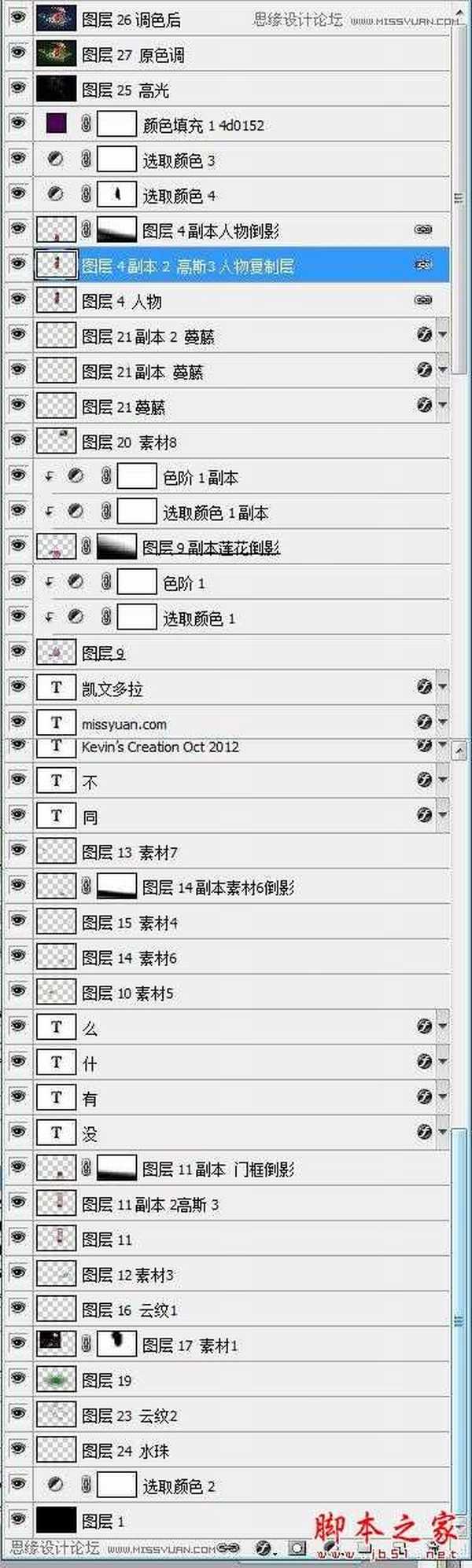Select the T icon of layer 没
The image size is (472, 1568).
click(56, 1132)
